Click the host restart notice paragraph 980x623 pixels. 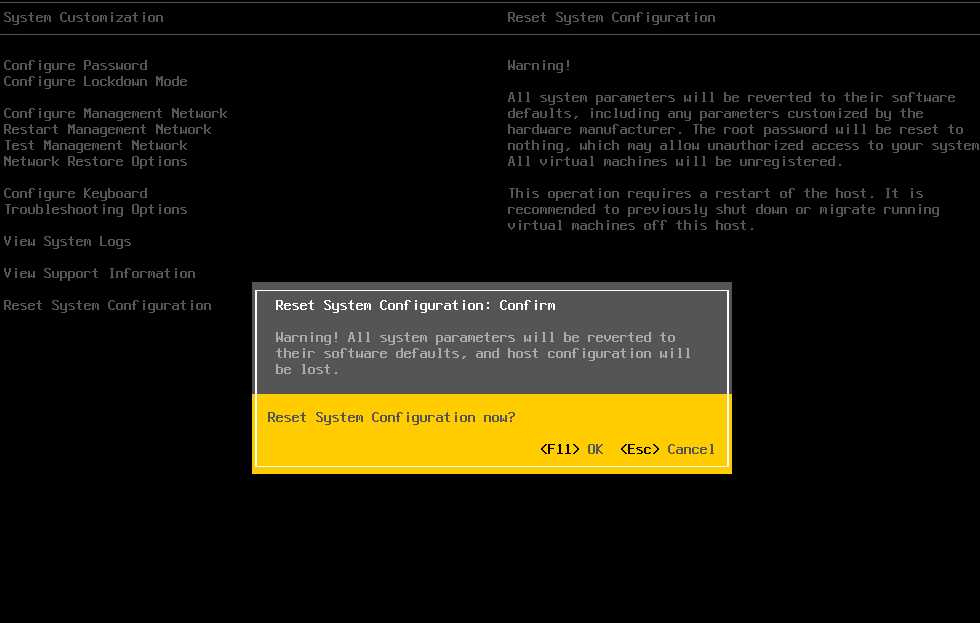pos(723,209)
